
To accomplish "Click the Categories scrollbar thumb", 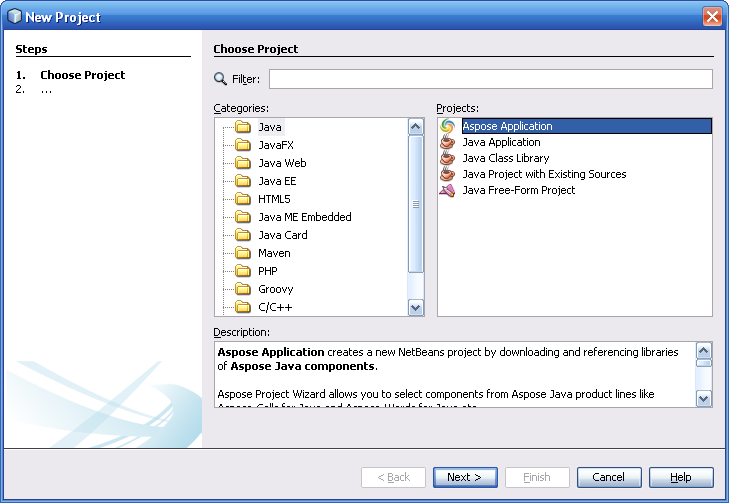I will pyautogui.click(x=416, y=204).
